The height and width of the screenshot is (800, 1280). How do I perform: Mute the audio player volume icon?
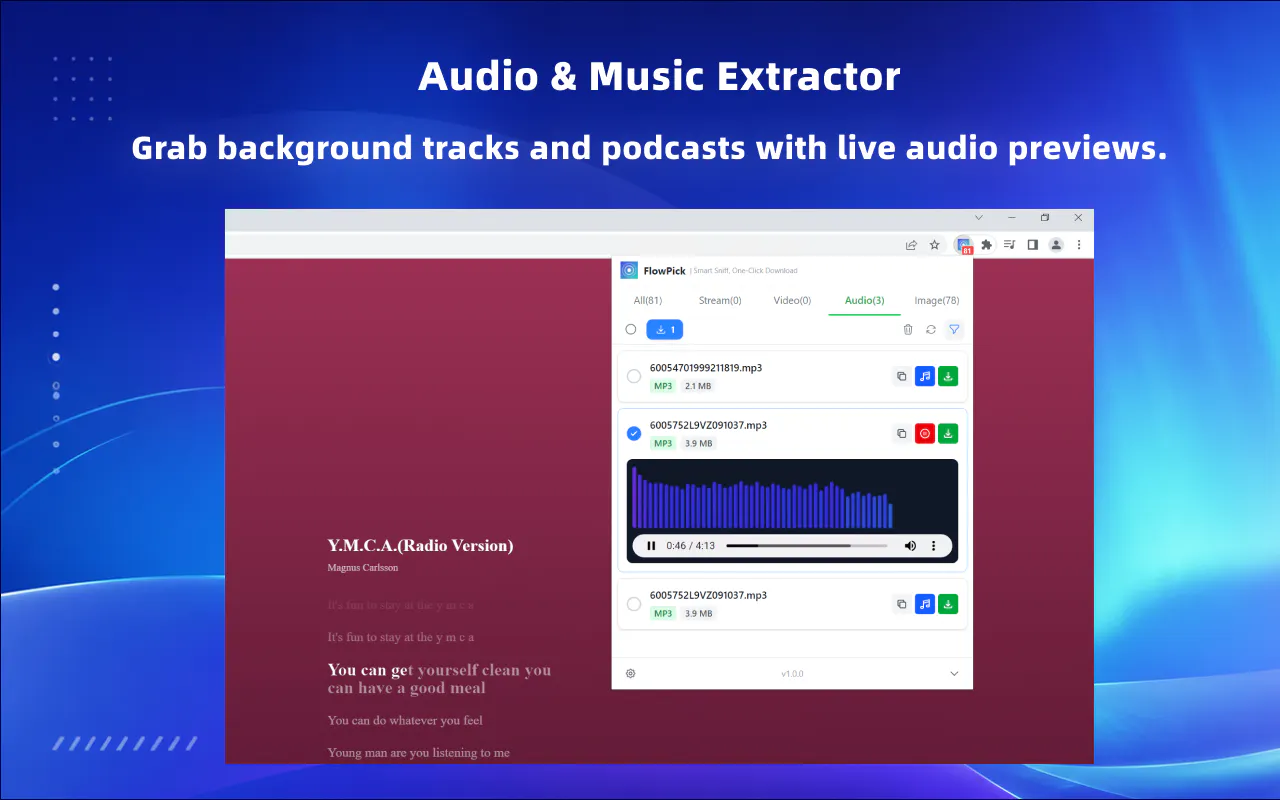910,546
